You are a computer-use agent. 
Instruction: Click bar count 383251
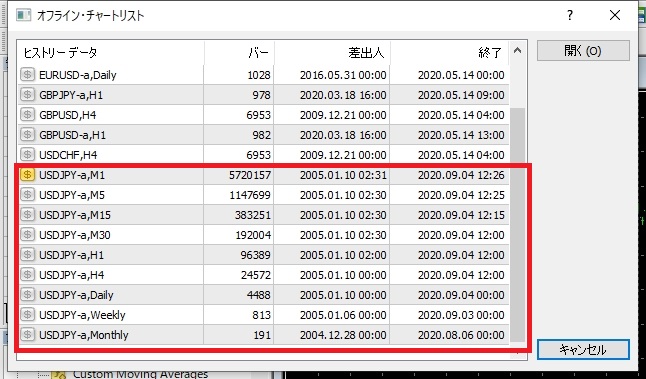point(253,215)
